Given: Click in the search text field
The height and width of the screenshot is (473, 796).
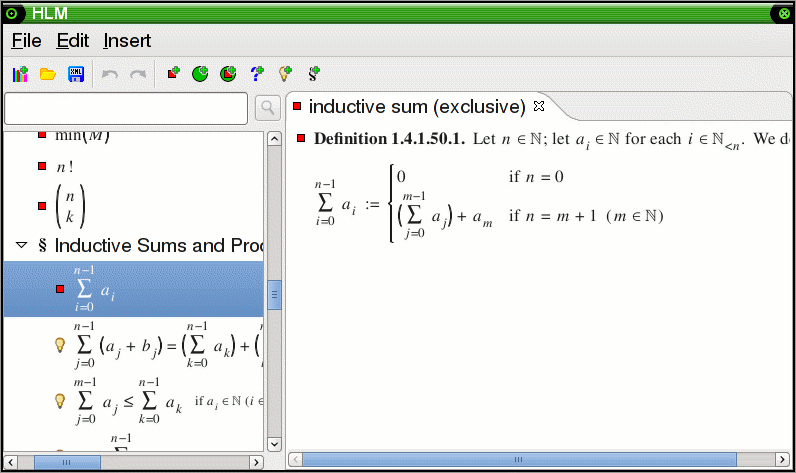Looking at the screenshot, I should pos(126,108).
